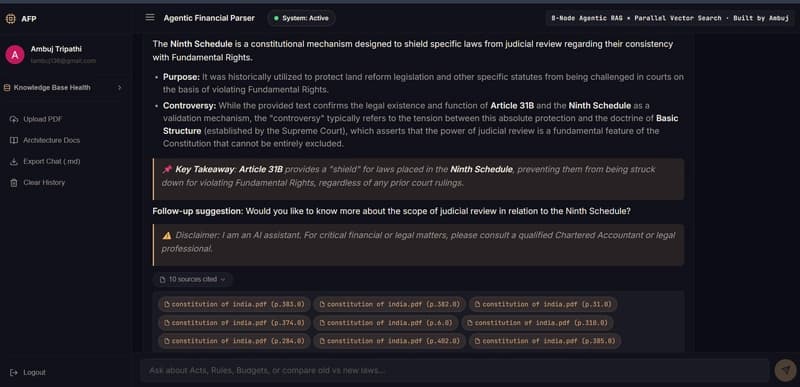Click the 'Controversy:' bullet label
800x387 pixels.
pos(190,106)
